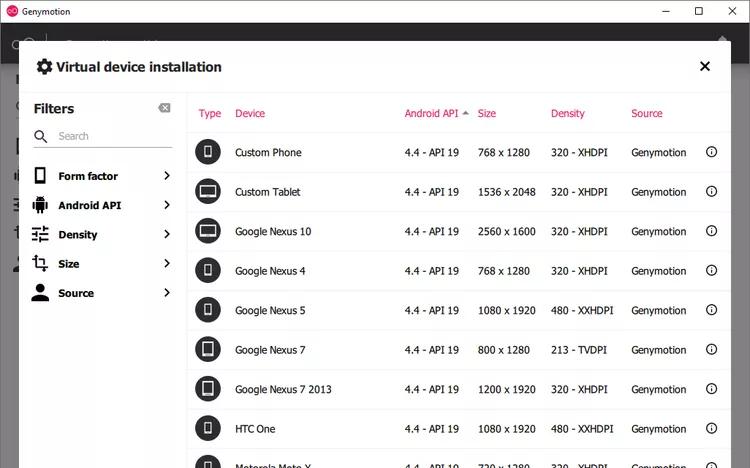The image size is (750, 468).
Task: Click the Google Nexus 5 phone icon
Action: (x=208, y=310)
